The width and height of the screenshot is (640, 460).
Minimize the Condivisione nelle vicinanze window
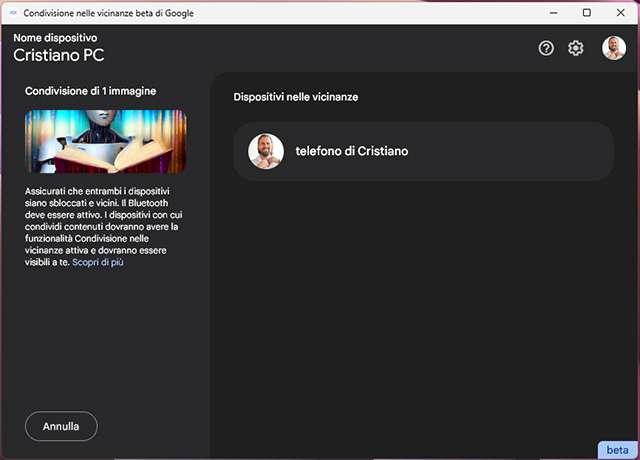(x=553, y=13)
